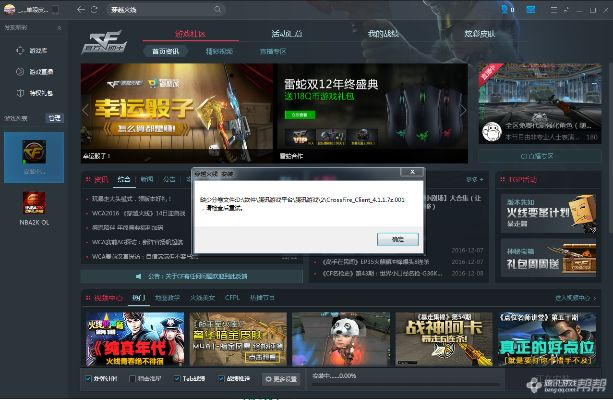Click the 游戏库 sidebar icon
The height and width of the screenshot is (400, 613).
pyautogui.click(x=20, y=50)
